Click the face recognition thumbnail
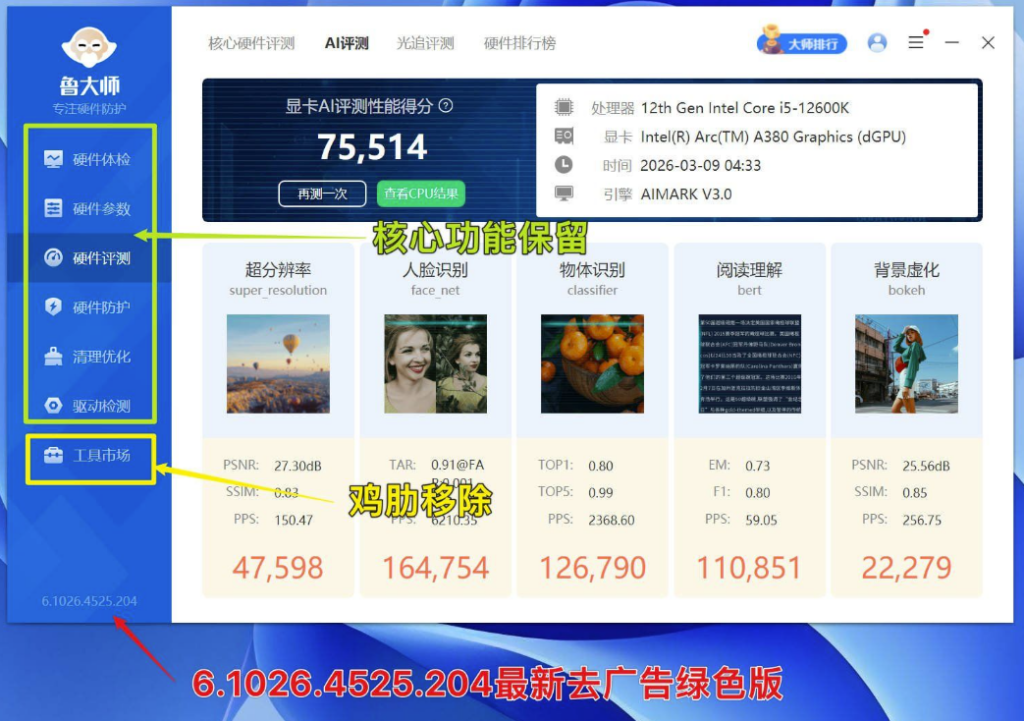1024x721 pixels. point(436,364)
